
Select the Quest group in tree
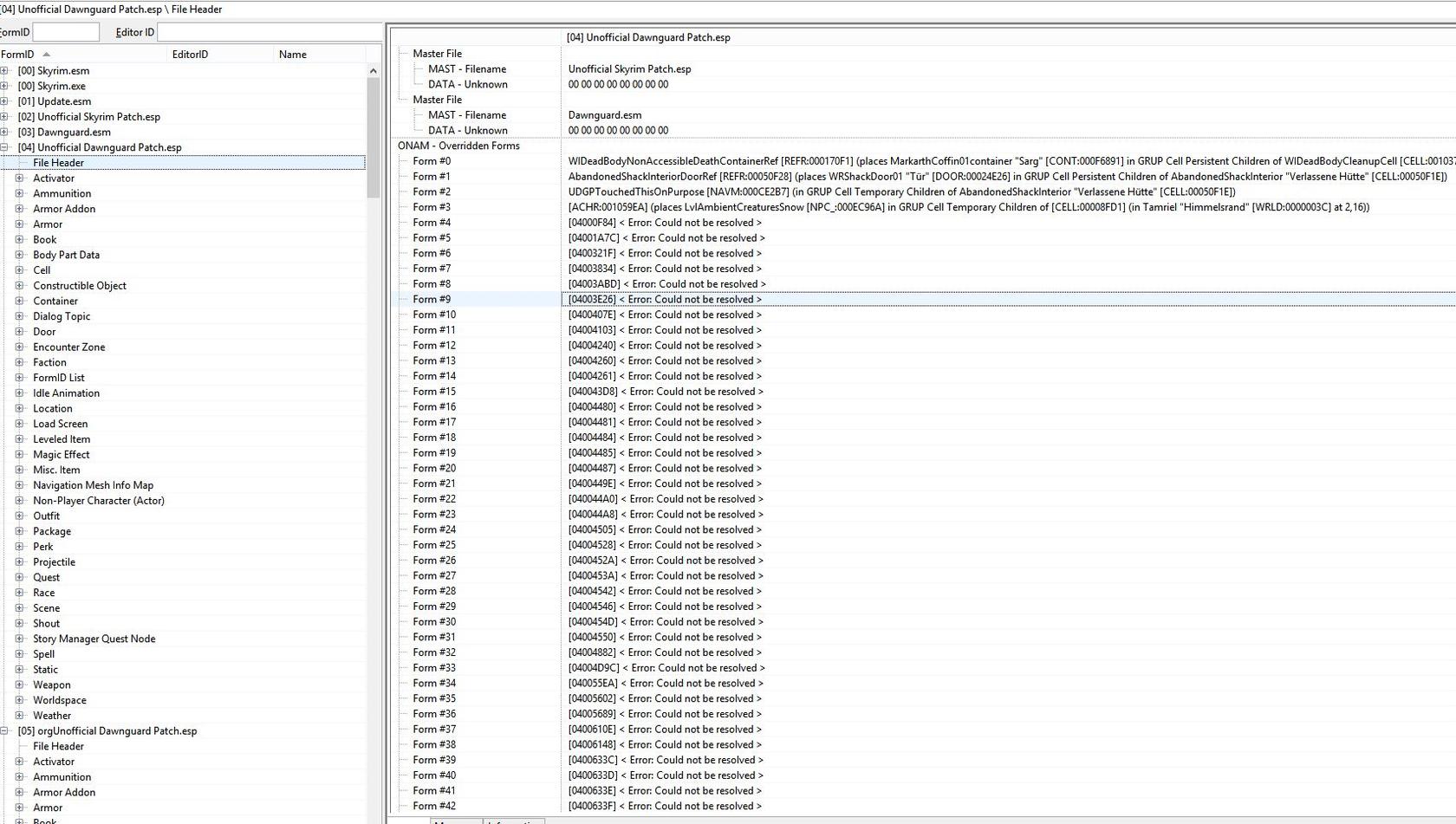(x=46, y=578)
